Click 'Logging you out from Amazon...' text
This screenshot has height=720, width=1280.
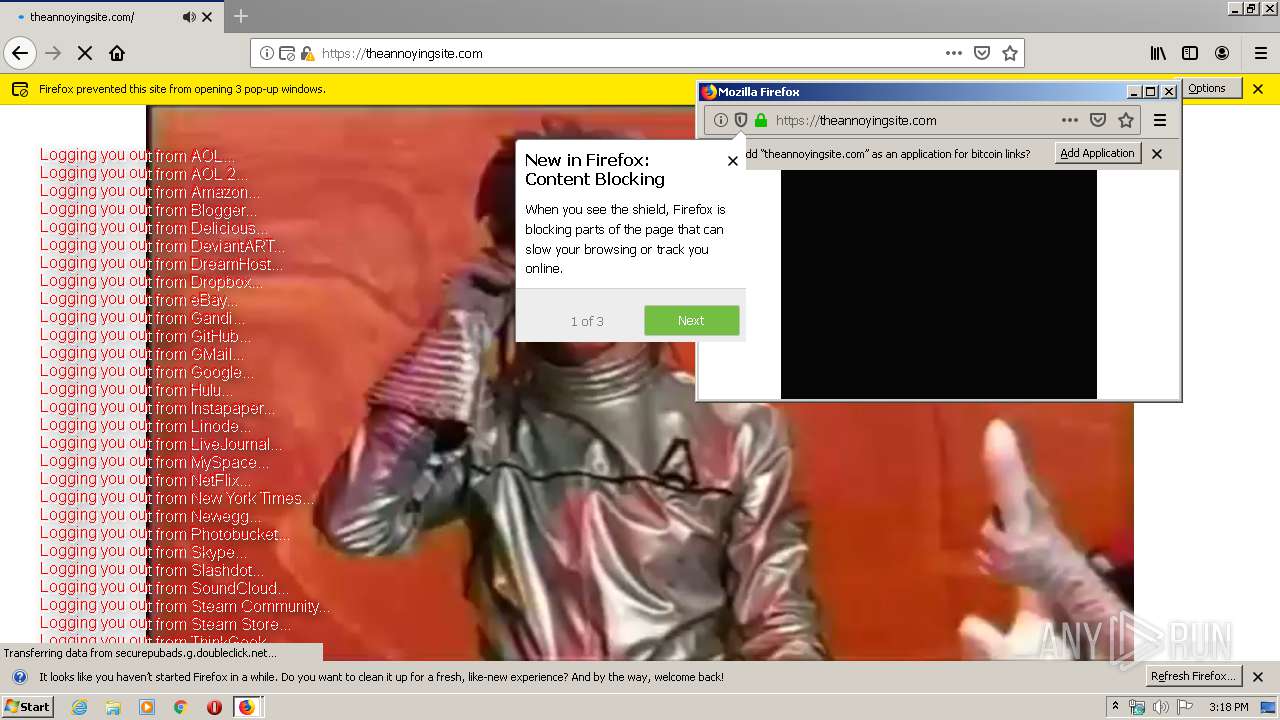tap(150, 192)
